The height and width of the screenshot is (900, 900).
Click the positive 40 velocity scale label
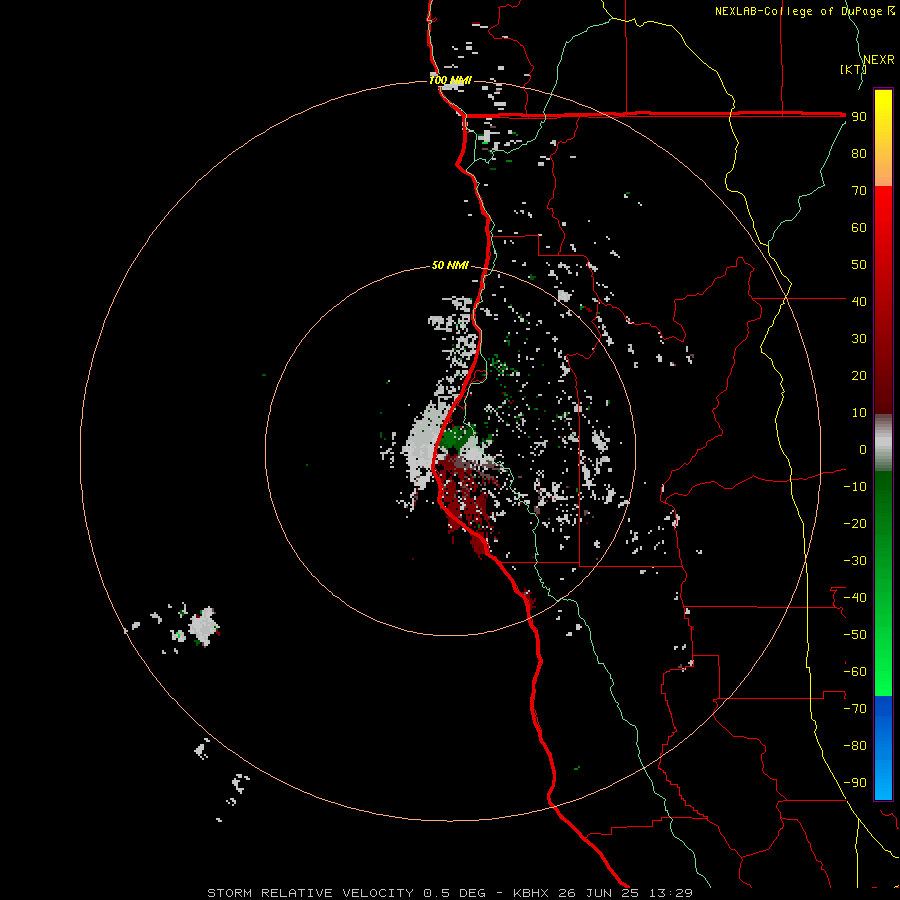pos(859,301)
